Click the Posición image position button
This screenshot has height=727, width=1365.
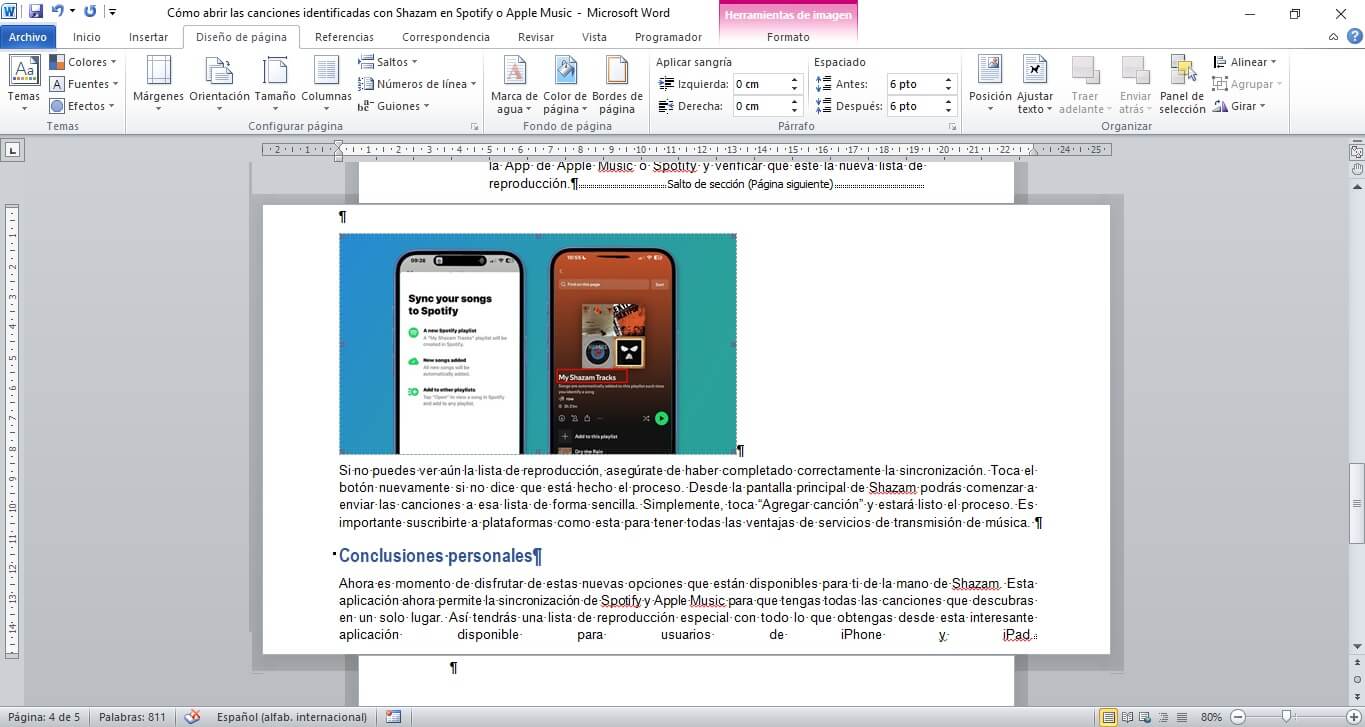click(x=990, y=84)
